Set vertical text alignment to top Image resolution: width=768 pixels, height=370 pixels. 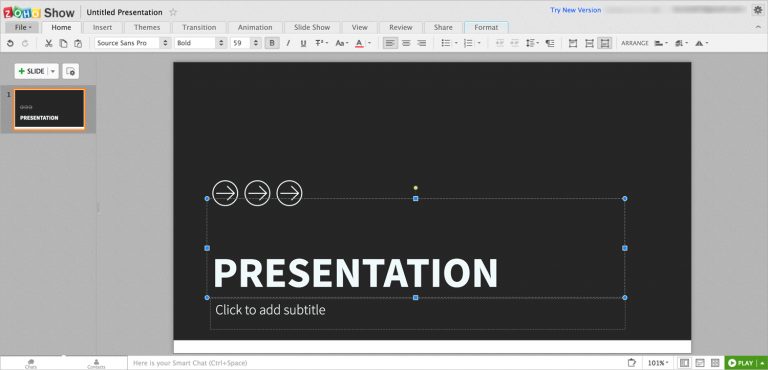tap(573, 43)
